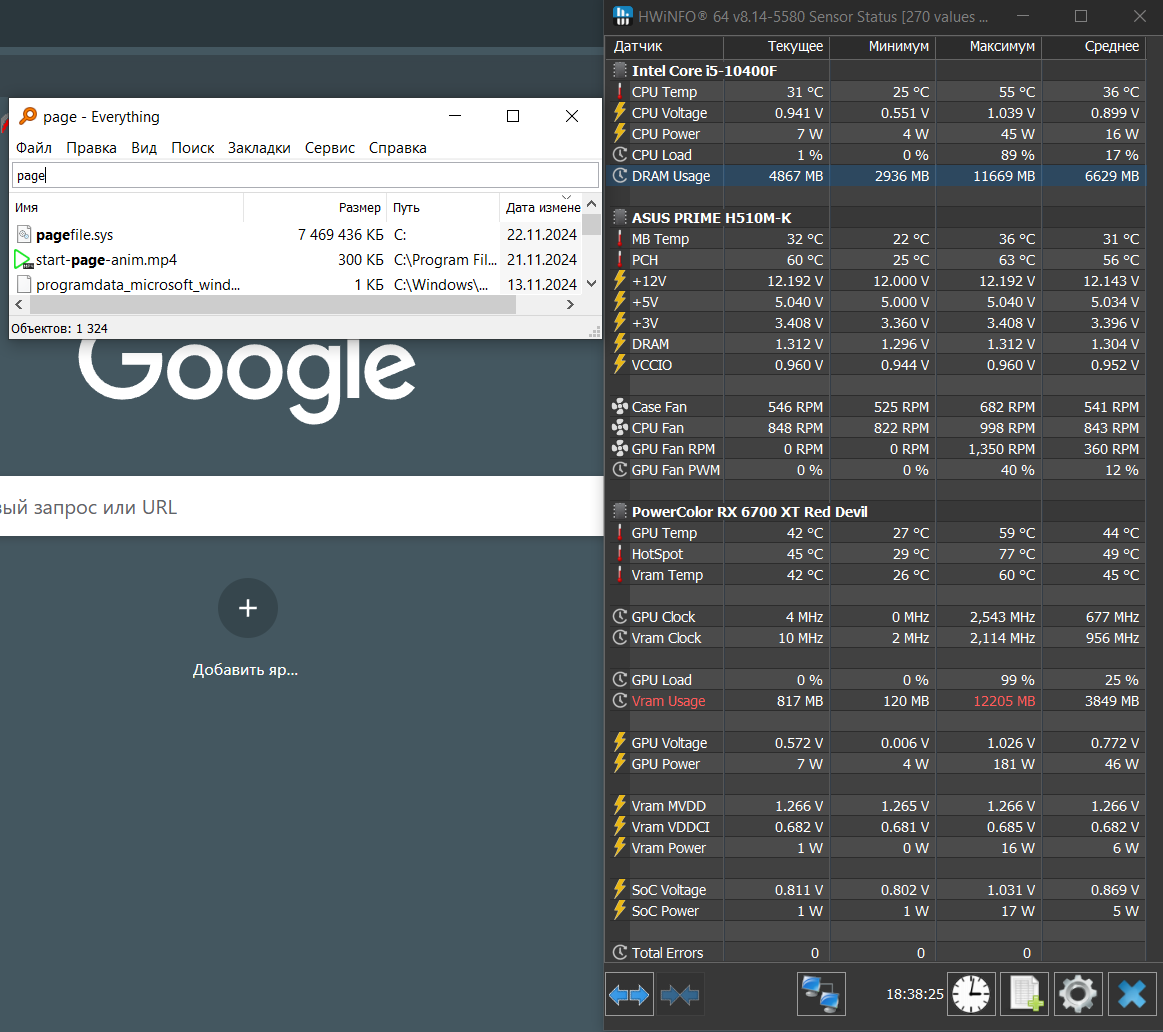Screen dimensions: 1163x1032
Task: Open the Поиск menu in Everything
Action: [x=193, y=148]
